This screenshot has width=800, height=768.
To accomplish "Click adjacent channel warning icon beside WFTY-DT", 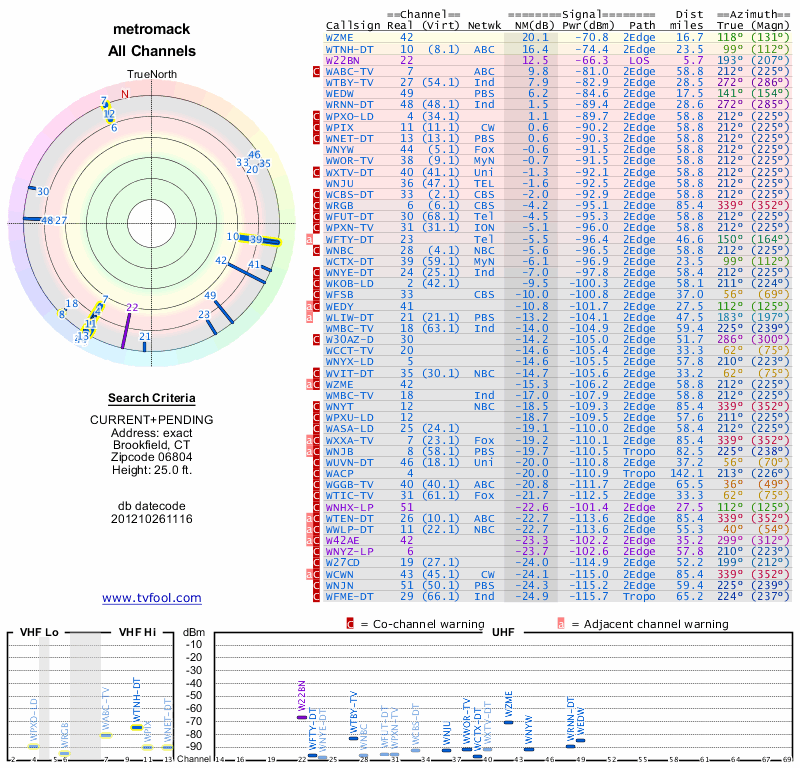I will (x=310, y=239).
